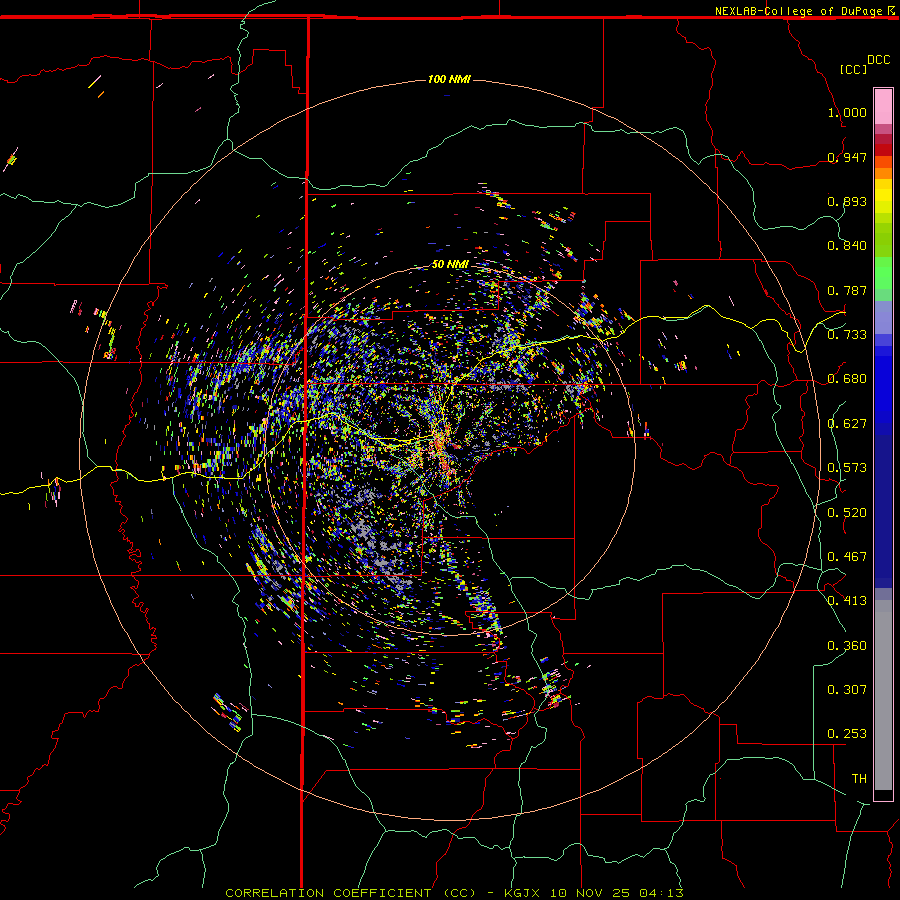Click the 0.307 color scale value
The image size is (900, 900).
847,690
